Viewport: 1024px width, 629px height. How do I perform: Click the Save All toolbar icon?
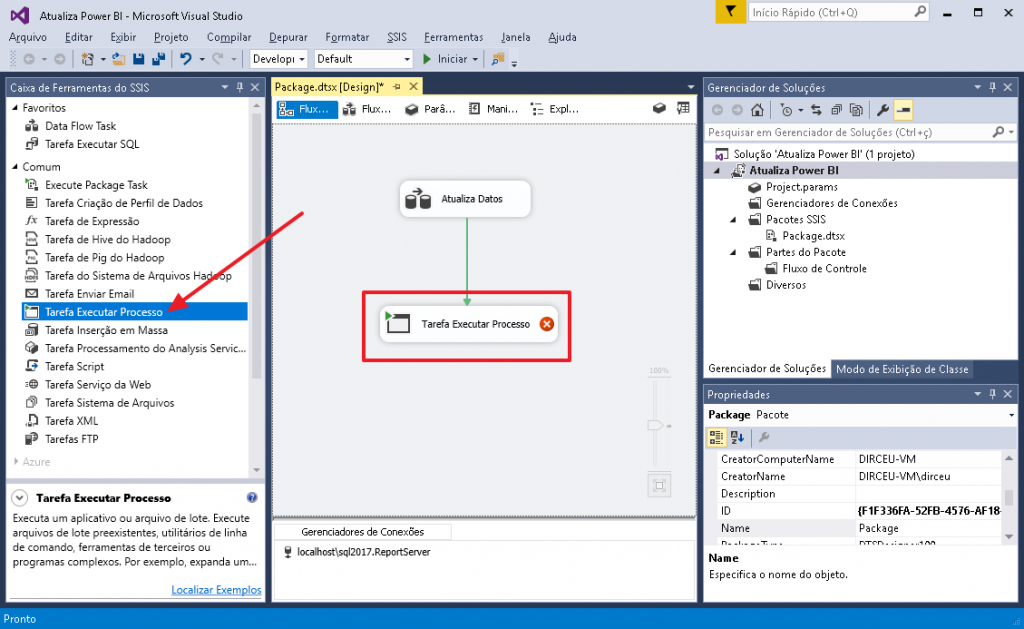click(158, 59)
